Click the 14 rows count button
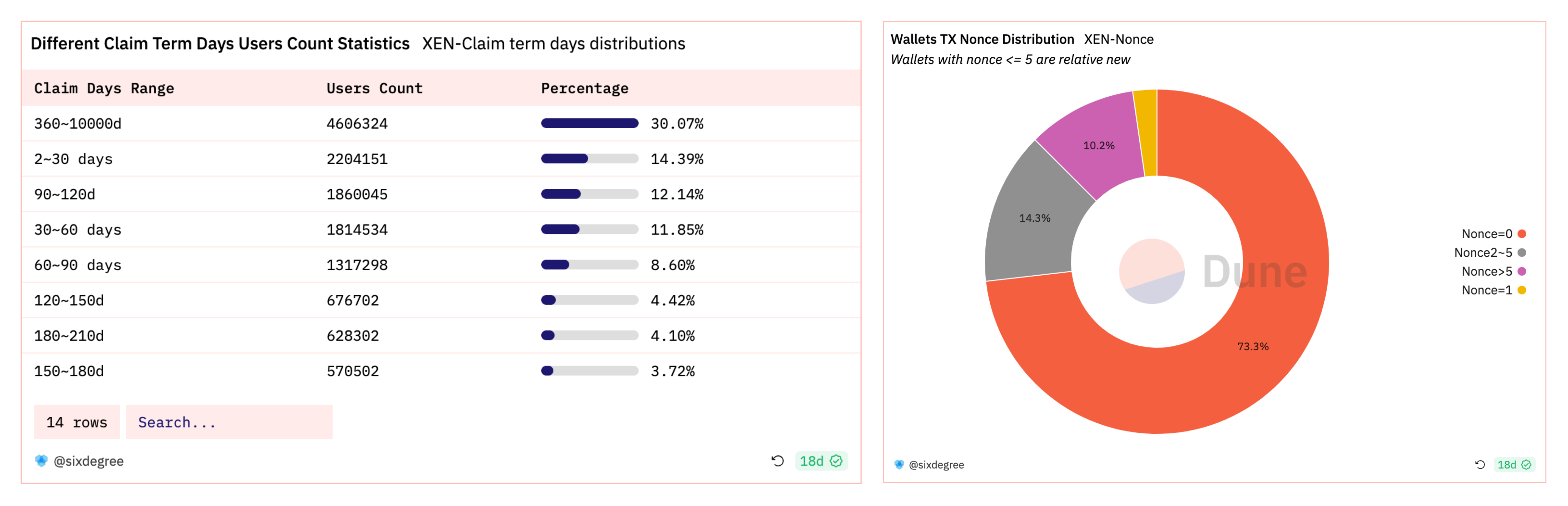The height and width of the screenshot is (506, 1568). pos(77,422)
